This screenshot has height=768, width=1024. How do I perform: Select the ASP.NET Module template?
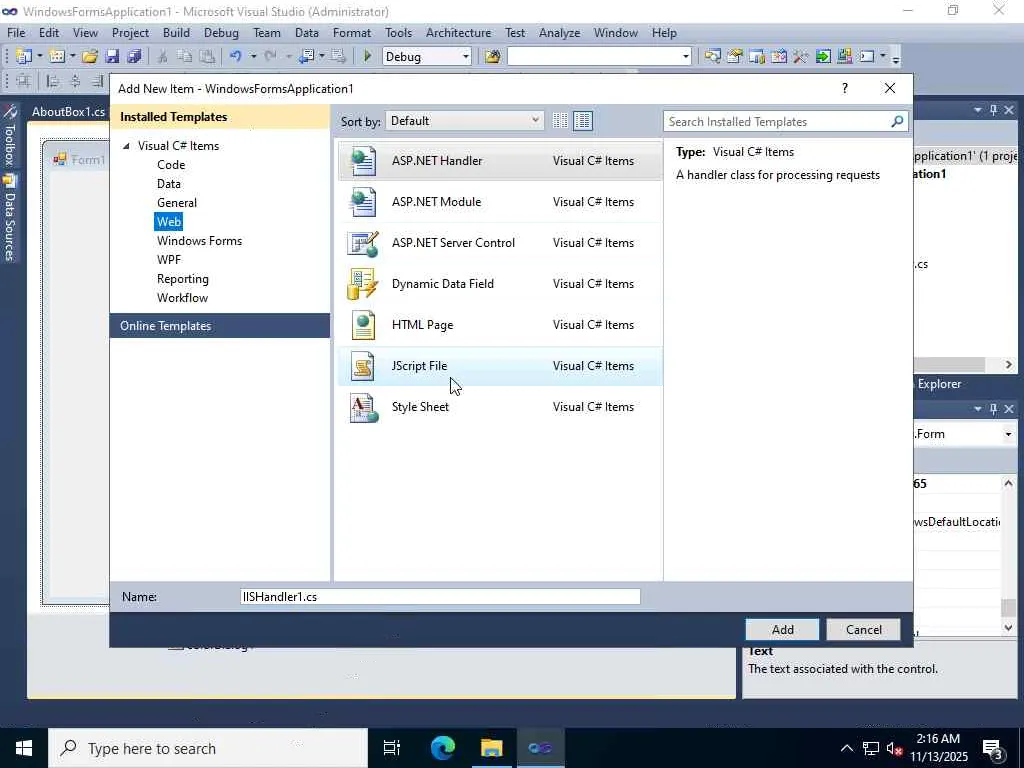click(x=500, y=202)
